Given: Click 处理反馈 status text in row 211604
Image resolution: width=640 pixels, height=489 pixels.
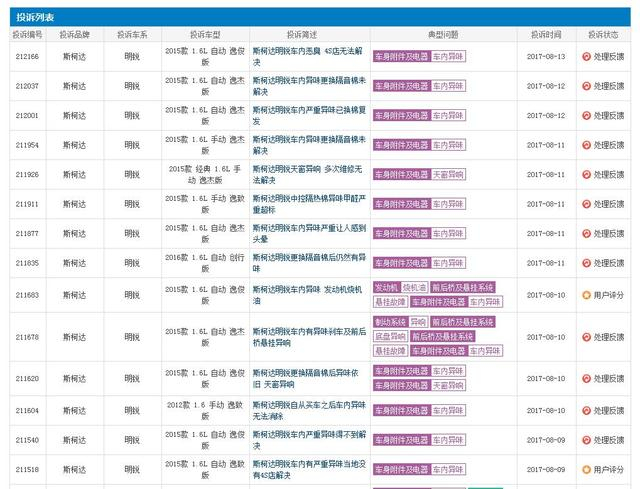Looking at the screenshot, I should (609, 411).
